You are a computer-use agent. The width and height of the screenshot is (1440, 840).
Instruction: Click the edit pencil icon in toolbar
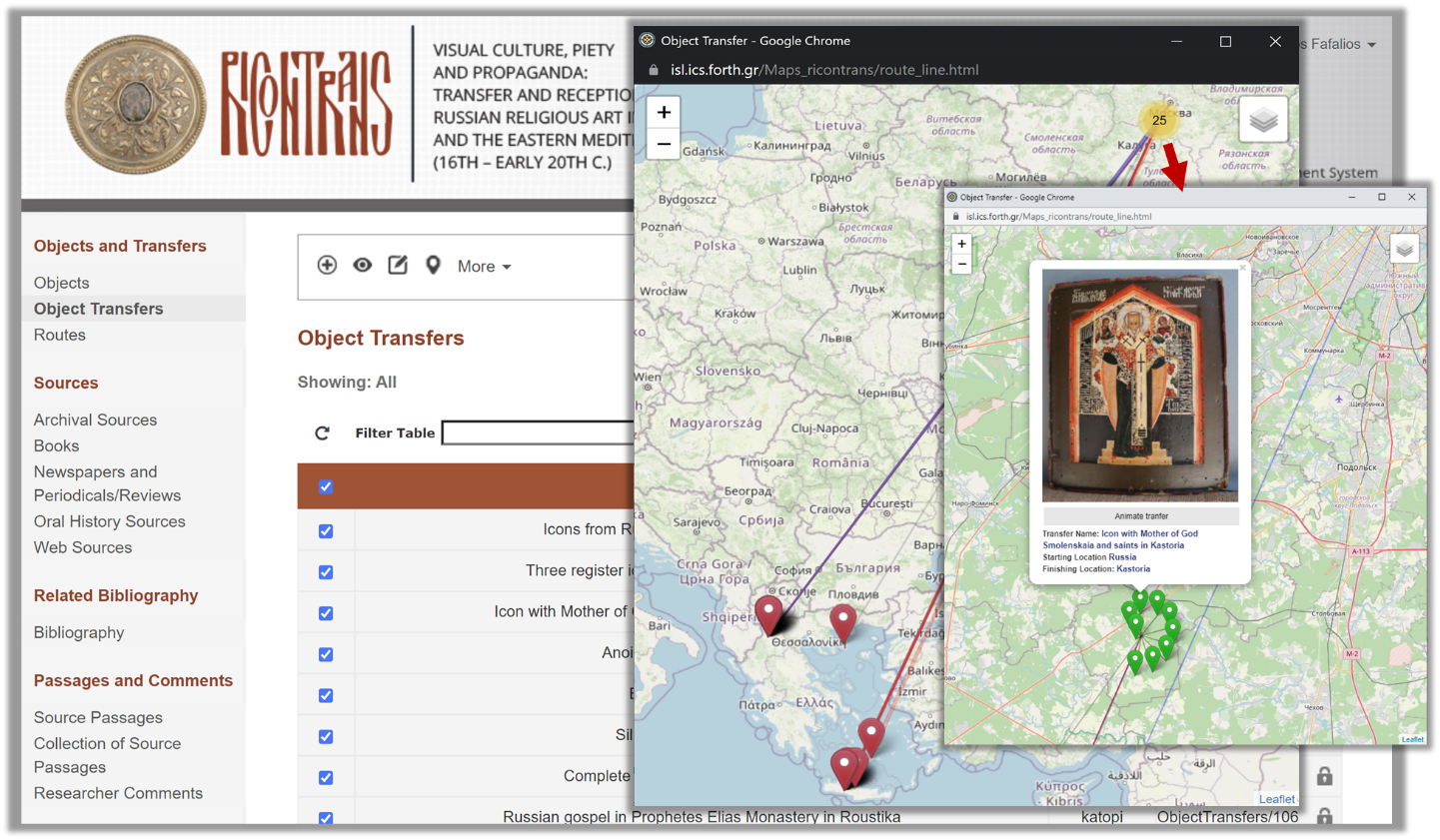click(x=398, y=265)
